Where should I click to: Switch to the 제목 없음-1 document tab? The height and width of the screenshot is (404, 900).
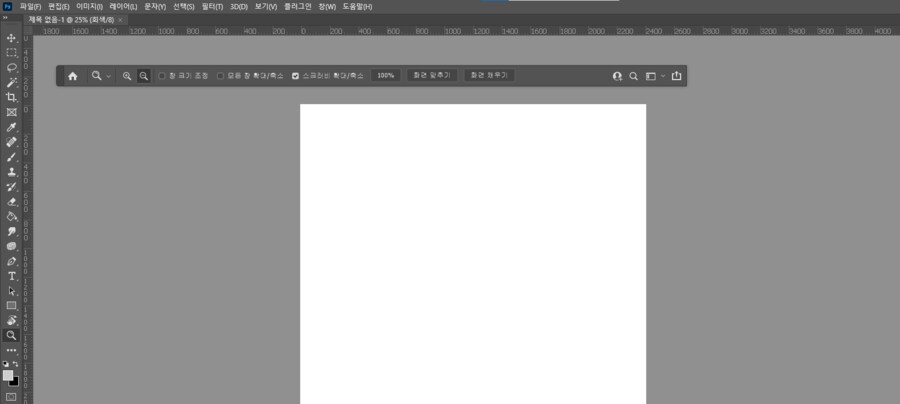tap(71, 20)
